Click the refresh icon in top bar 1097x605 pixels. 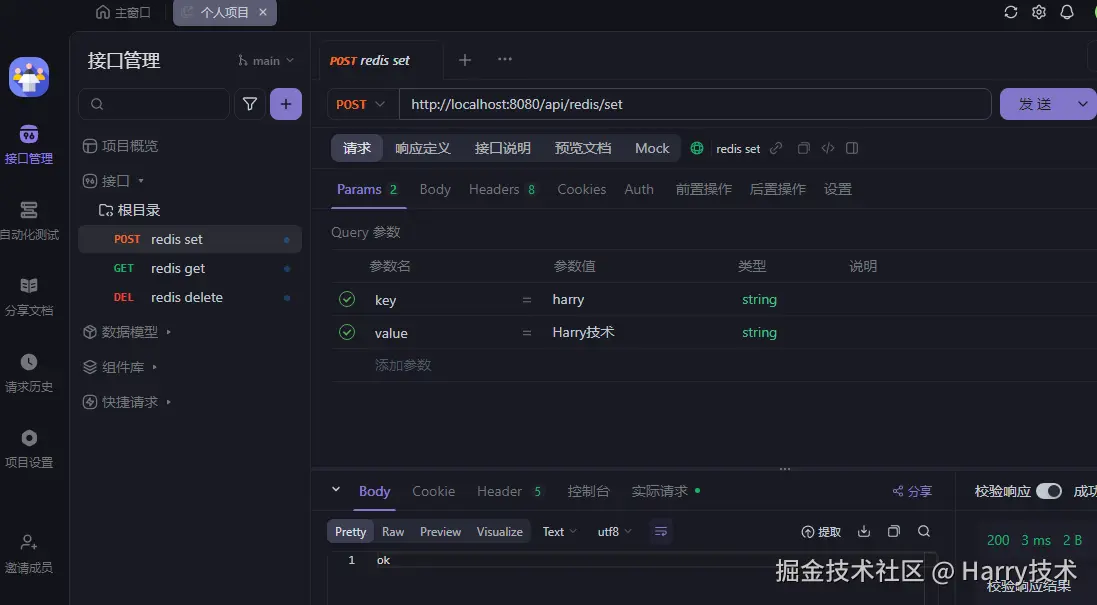pyautogui.click(x=1010, y=12)
